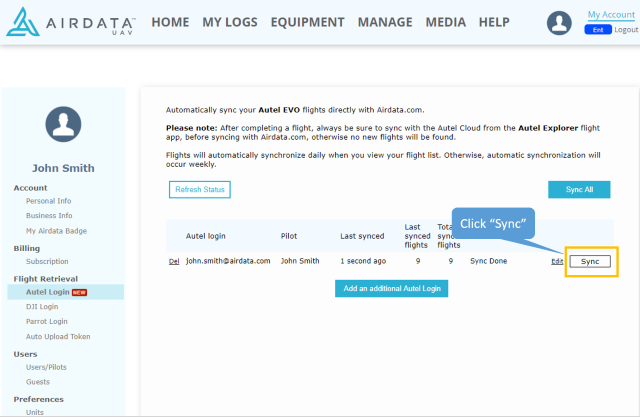Click Edit for the john.smith login row
The width and height of the screenshot is (640, 417).
(557, 262)
